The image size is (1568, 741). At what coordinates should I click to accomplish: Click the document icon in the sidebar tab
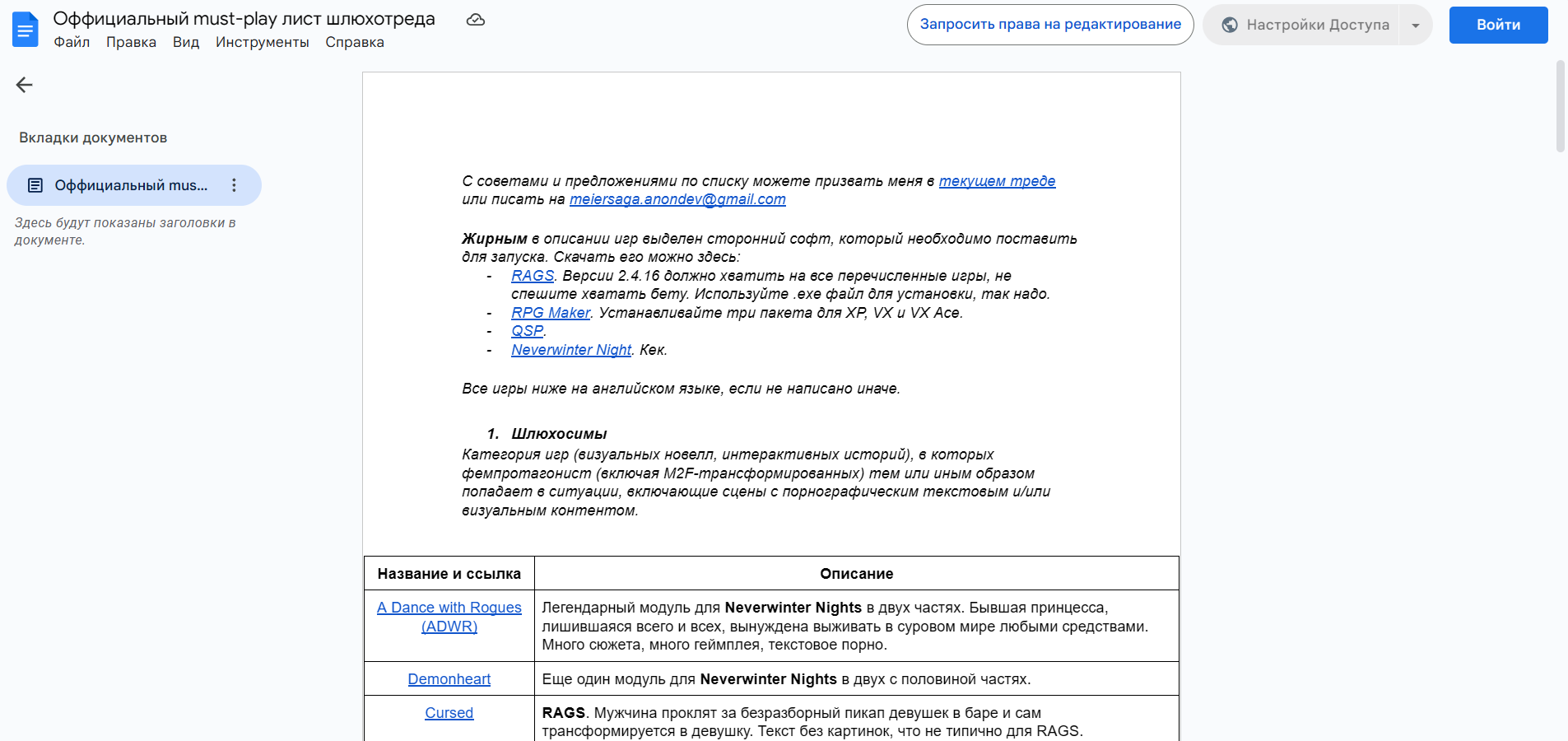tap(35, 185)
